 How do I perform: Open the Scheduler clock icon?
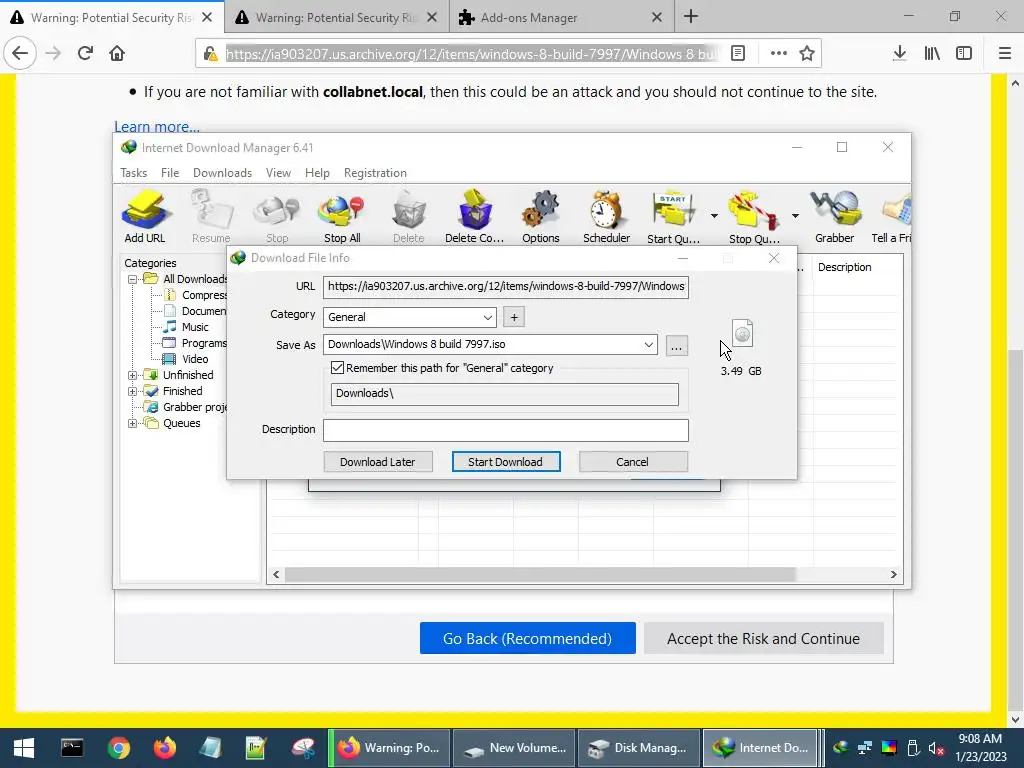click(607, 217)
